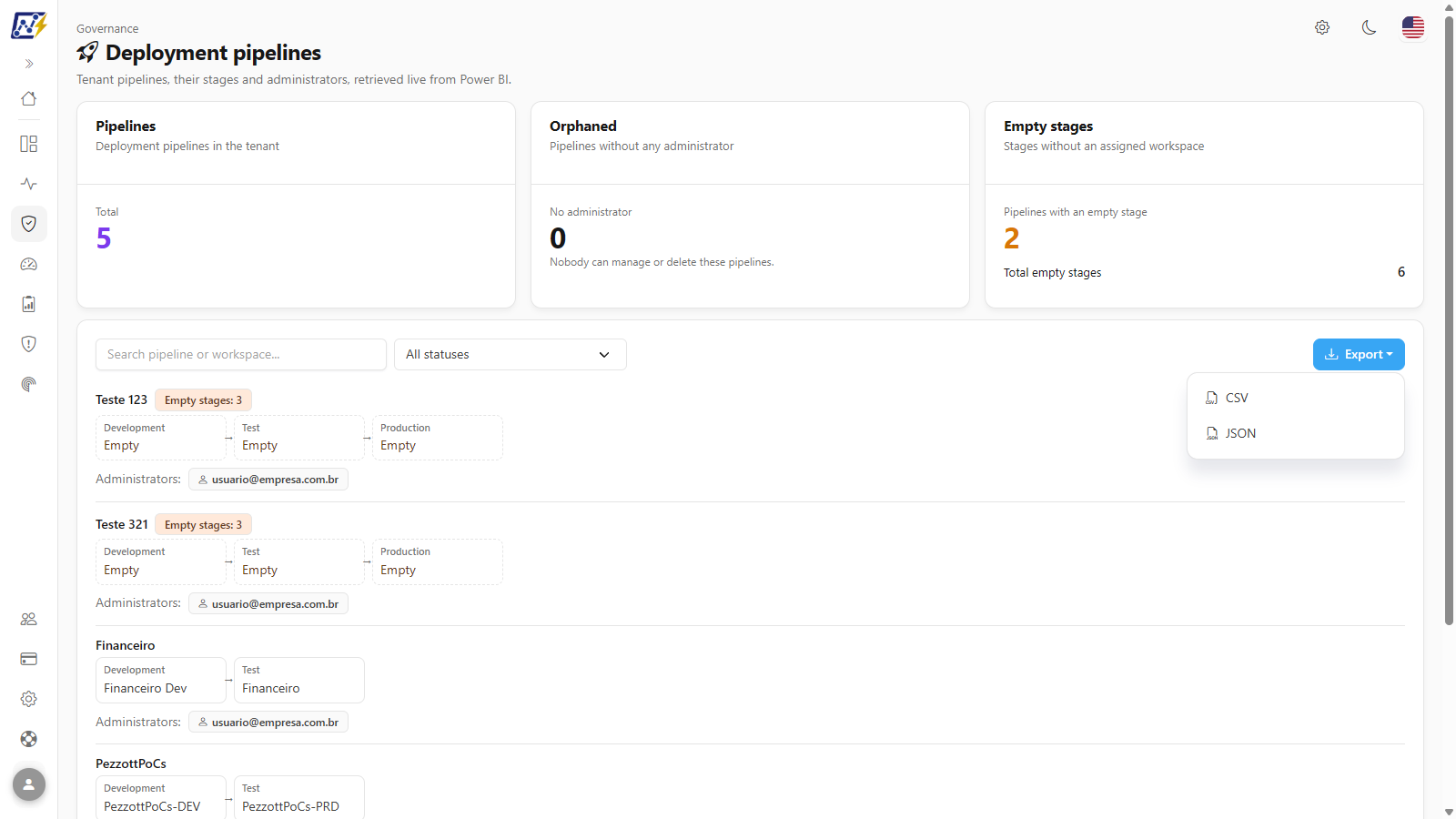The image size is (1456, 819).
Task: Open the users group icon in sidebar
Action: point(29,619)
